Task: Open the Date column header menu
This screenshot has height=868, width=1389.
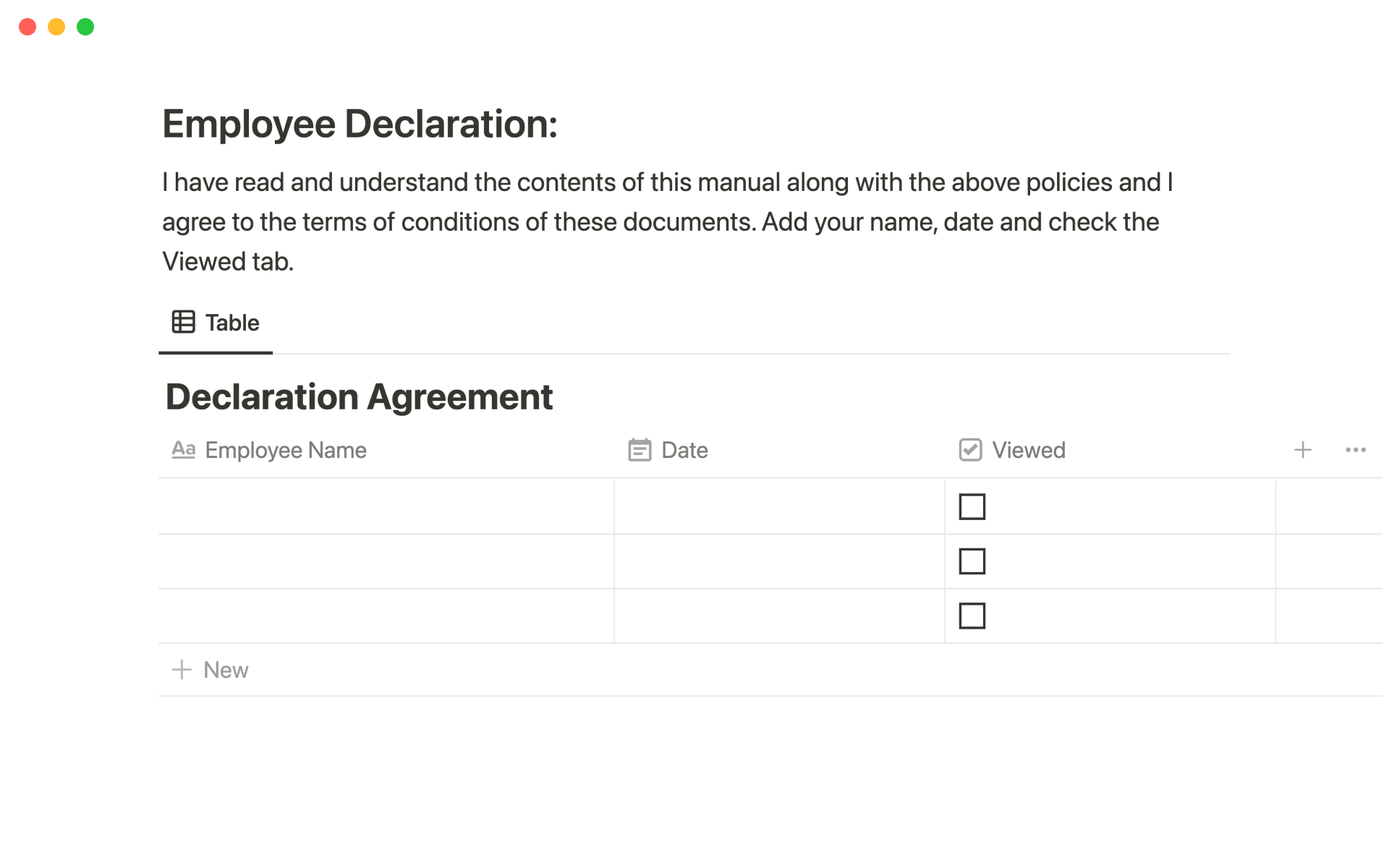Action: point(684,450)
